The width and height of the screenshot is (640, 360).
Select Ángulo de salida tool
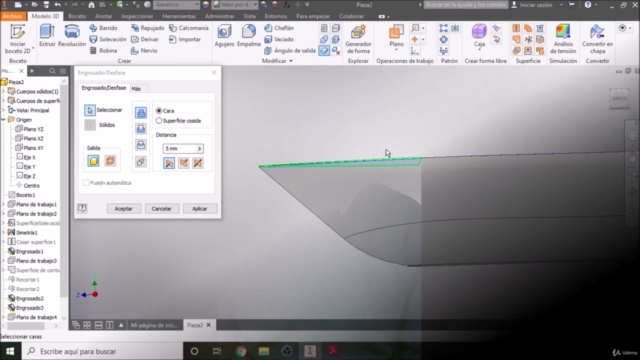[x=290, y=51]
